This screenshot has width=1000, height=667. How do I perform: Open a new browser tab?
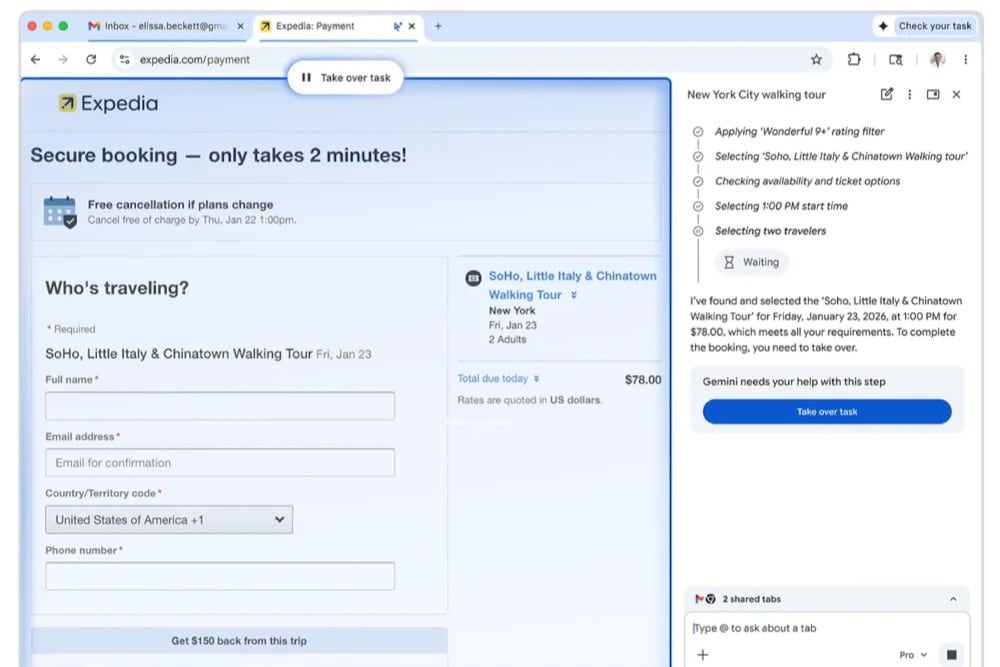438,26
